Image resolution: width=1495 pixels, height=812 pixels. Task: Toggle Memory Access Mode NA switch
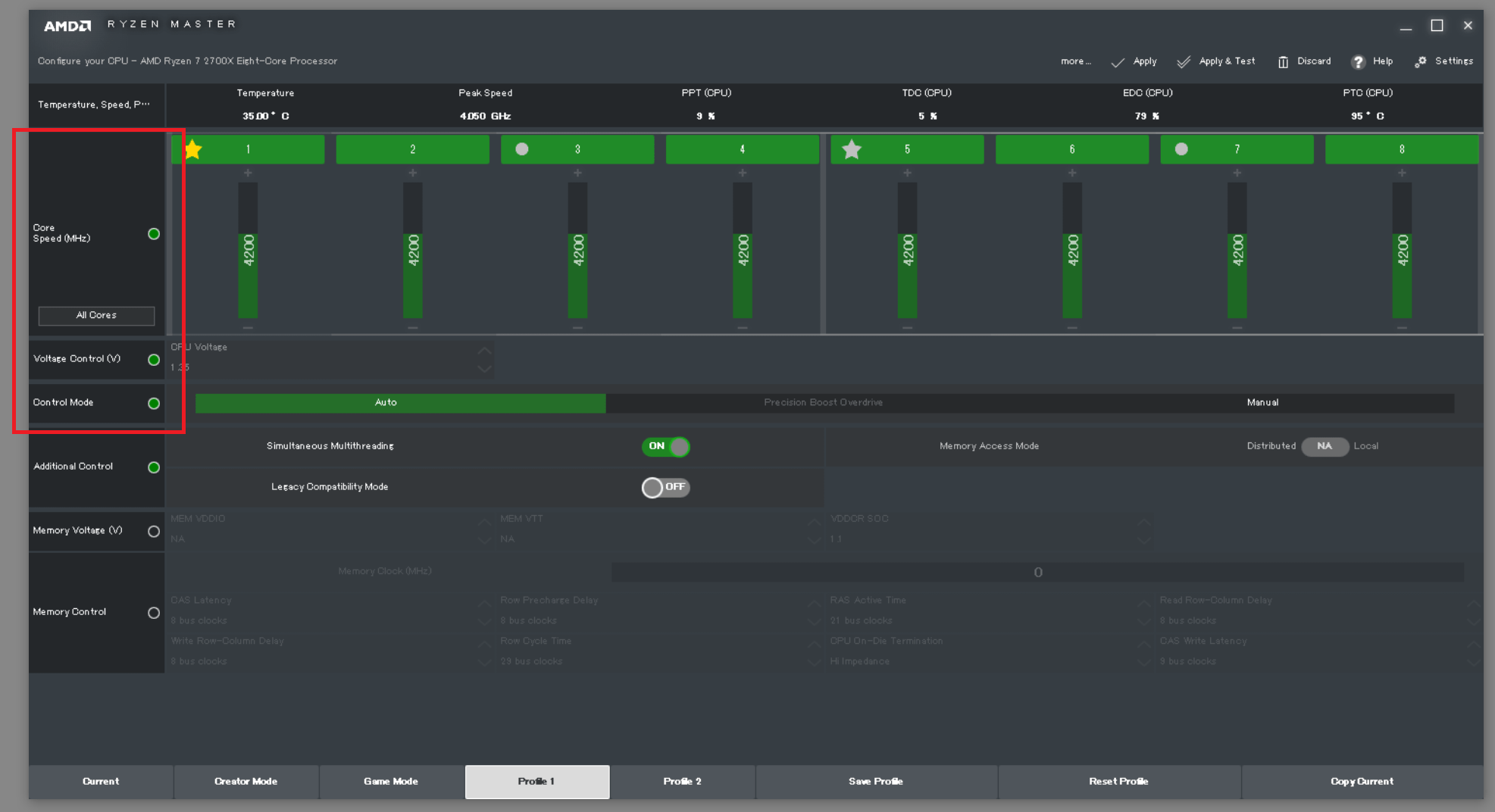1325,447
